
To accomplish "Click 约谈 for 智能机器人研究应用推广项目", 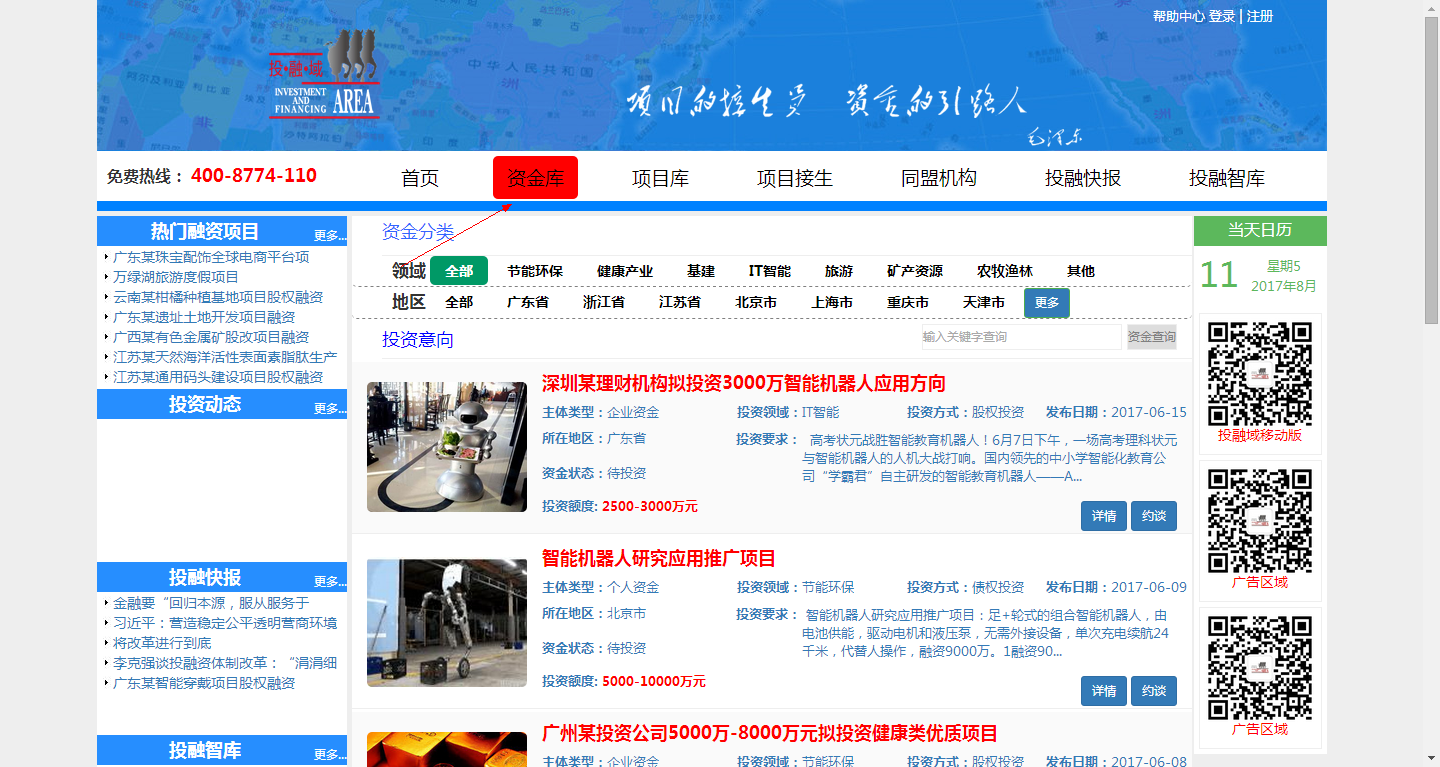I will 1154,691.
